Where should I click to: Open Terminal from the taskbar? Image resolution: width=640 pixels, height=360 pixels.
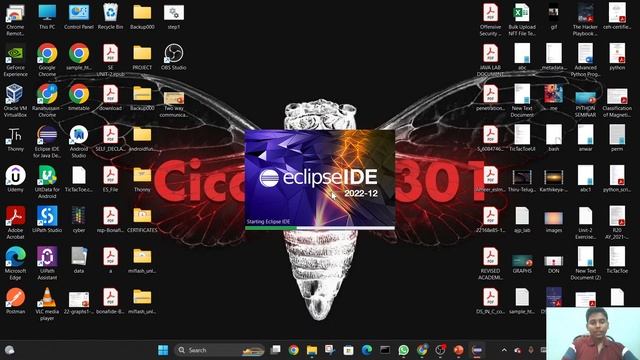tap(385, 350)
